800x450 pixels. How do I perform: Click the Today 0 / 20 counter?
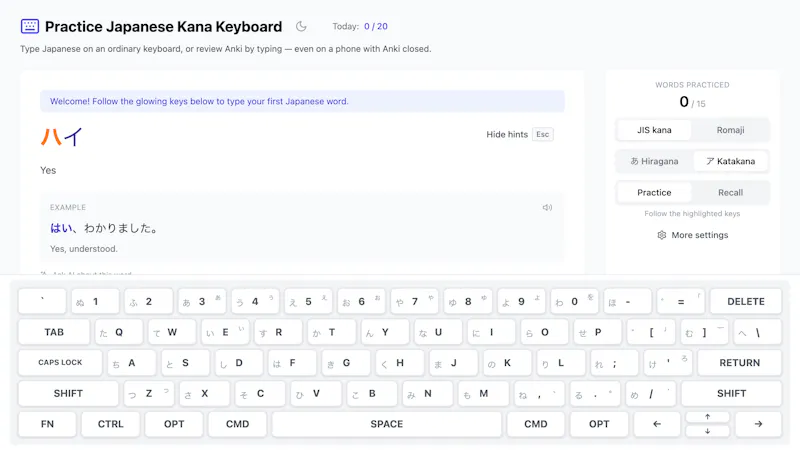360,26
